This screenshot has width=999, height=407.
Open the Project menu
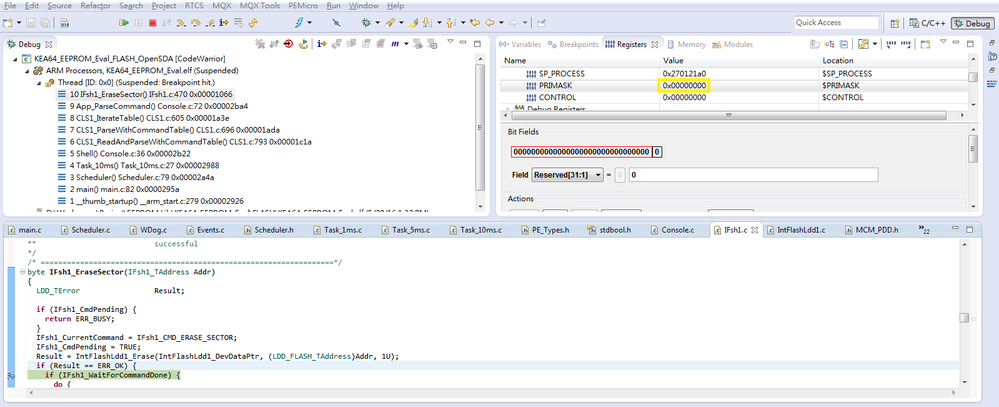pos(164,6)
